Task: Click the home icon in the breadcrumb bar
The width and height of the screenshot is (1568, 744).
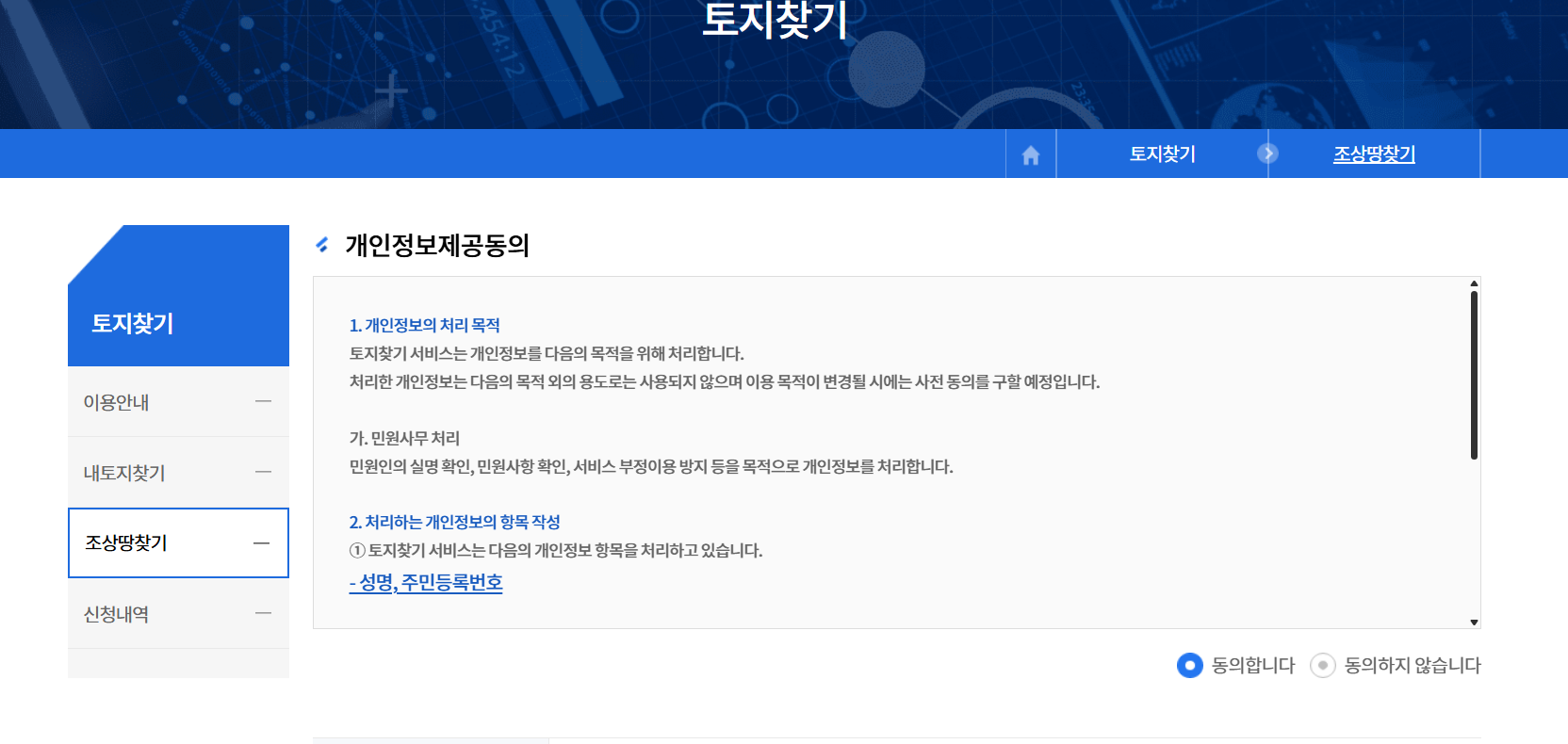Action: pyautogui.click(x=1031, y=154)
